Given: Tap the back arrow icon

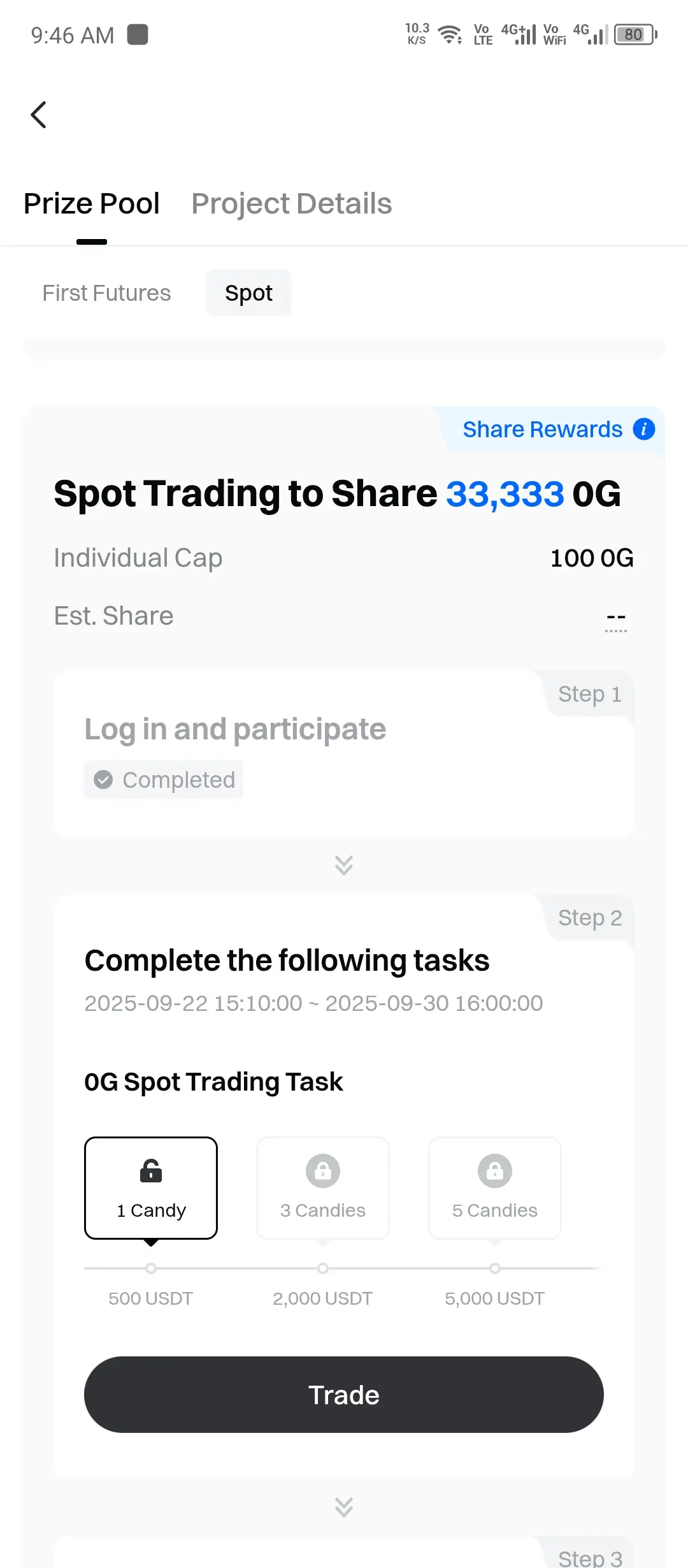Looking at the screenshot, I should [x=39, y=115].
